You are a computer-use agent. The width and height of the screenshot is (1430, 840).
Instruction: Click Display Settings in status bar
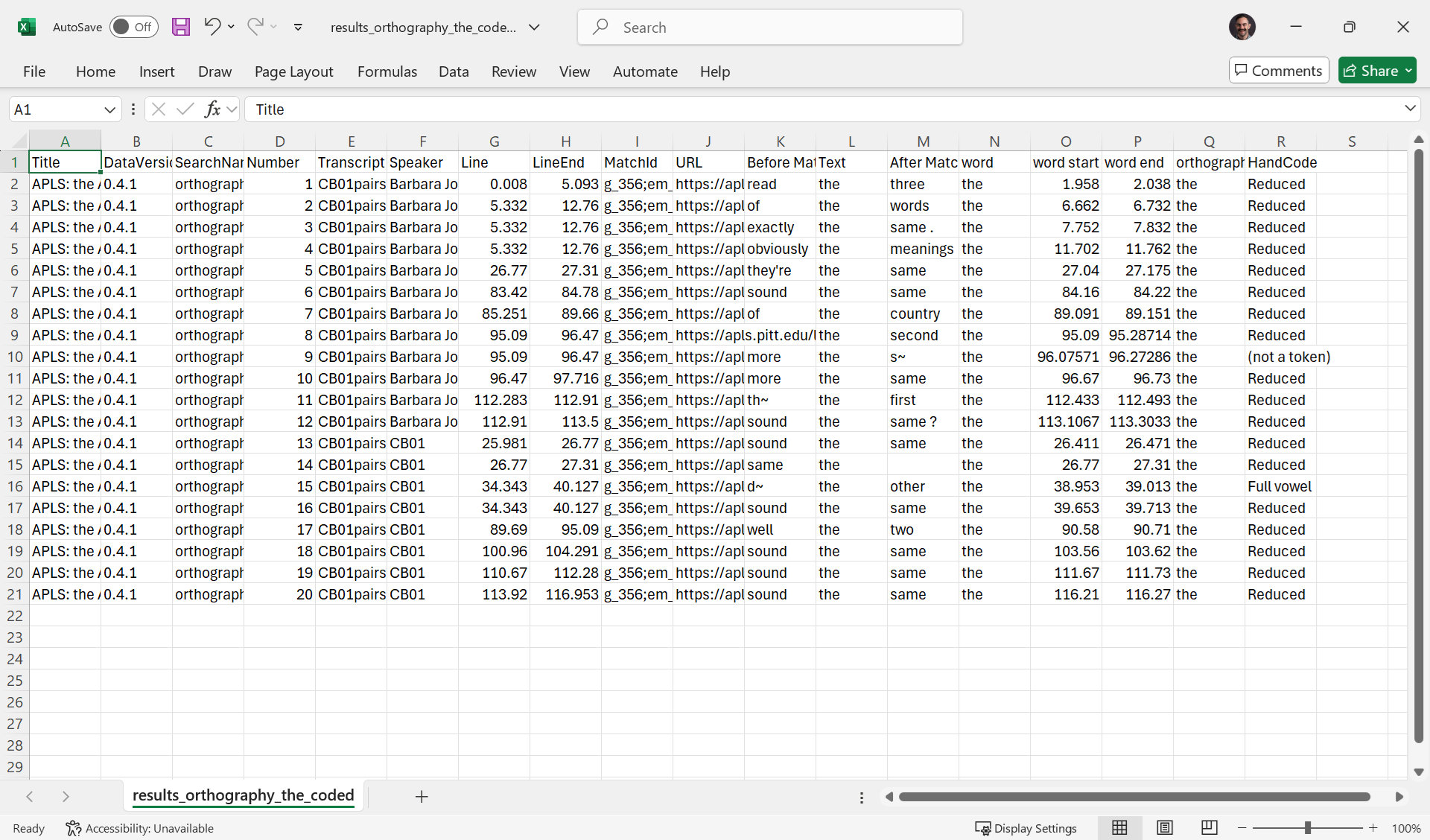click(1026, 828)
